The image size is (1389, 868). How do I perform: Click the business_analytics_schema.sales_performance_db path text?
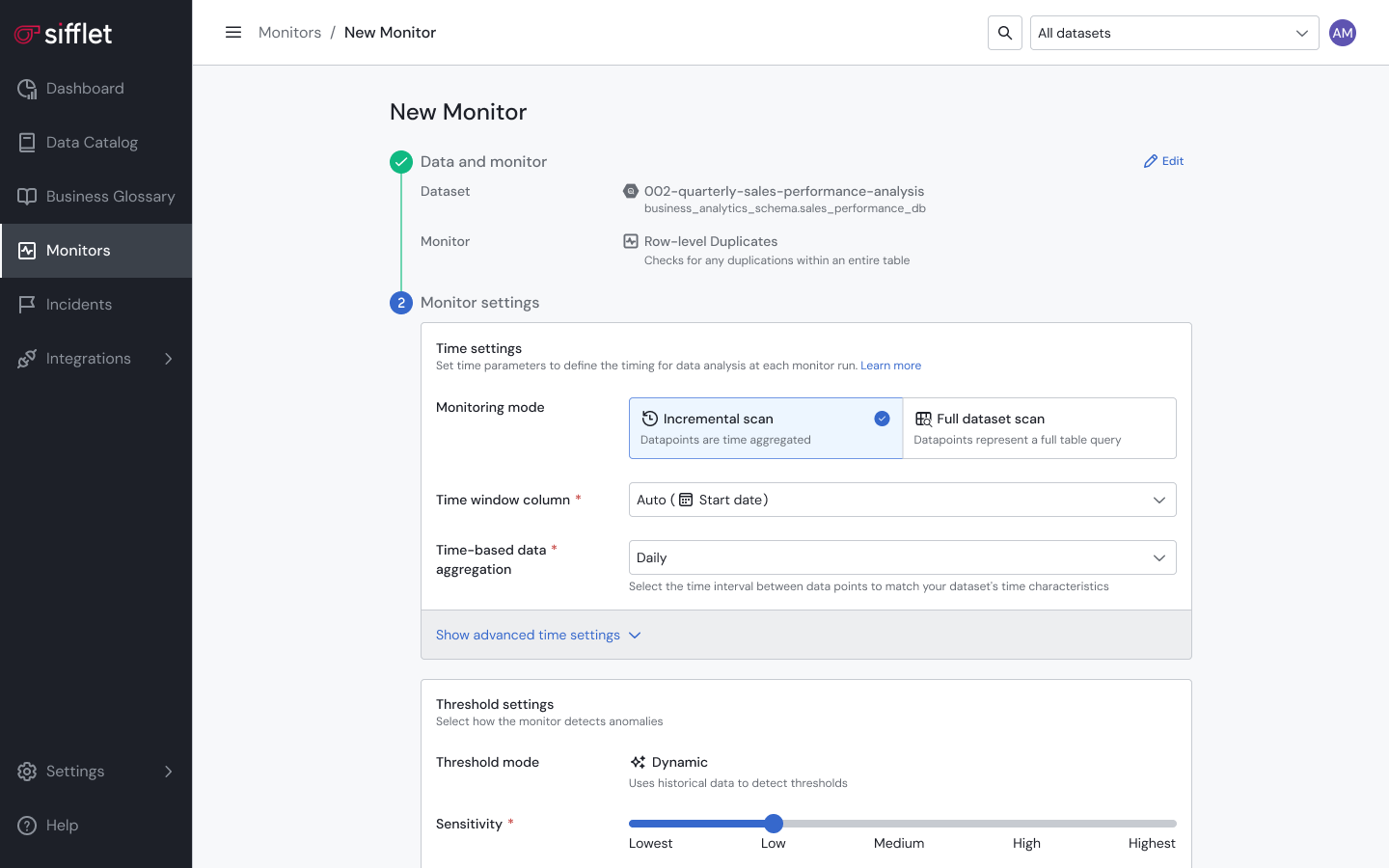(x=785, y=208)
